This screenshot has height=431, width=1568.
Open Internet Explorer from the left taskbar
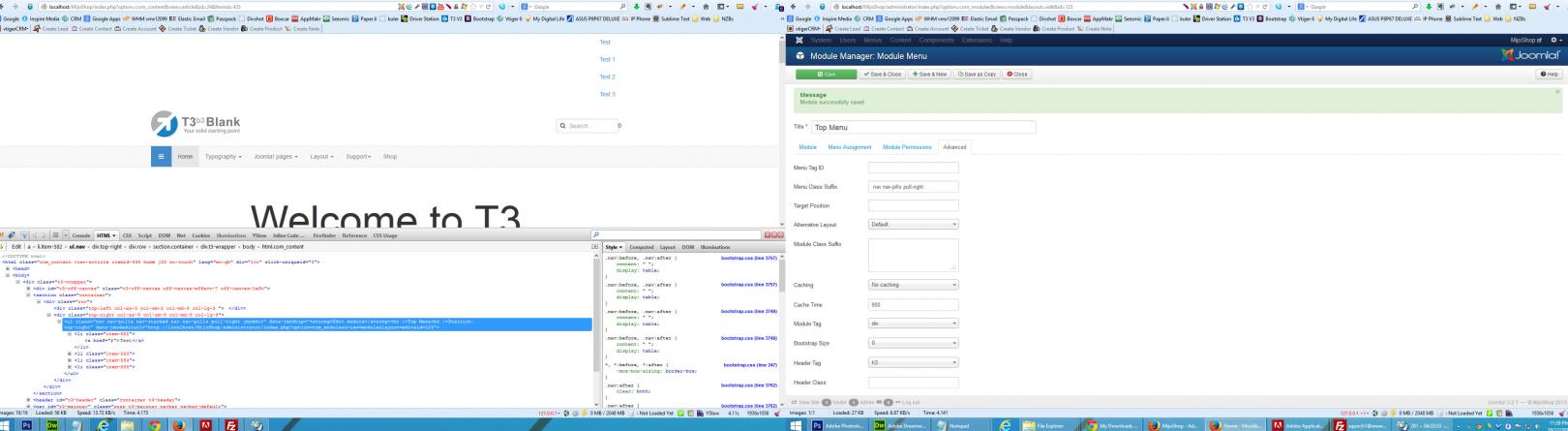(x=103, y=424)
